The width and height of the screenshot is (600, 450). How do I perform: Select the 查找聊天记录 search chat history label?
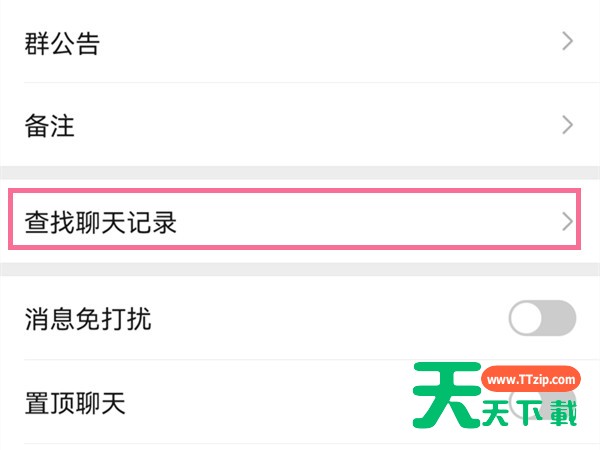click(x=101, y=222)
